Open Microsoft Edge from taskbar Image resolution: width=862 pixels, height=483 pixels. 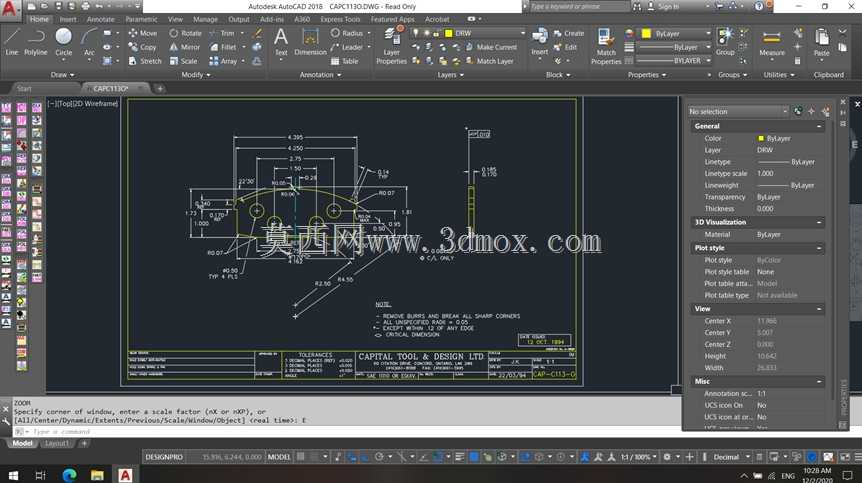69,475
